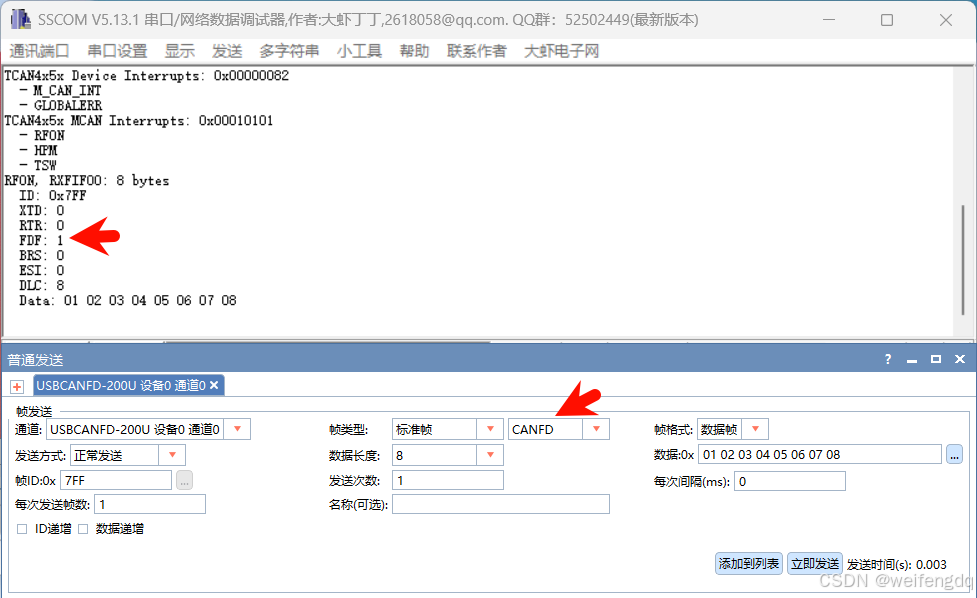977x598 pixels.
Task: Click the 'ID: 0x7FF' log line
Action: tap(52, 196)
